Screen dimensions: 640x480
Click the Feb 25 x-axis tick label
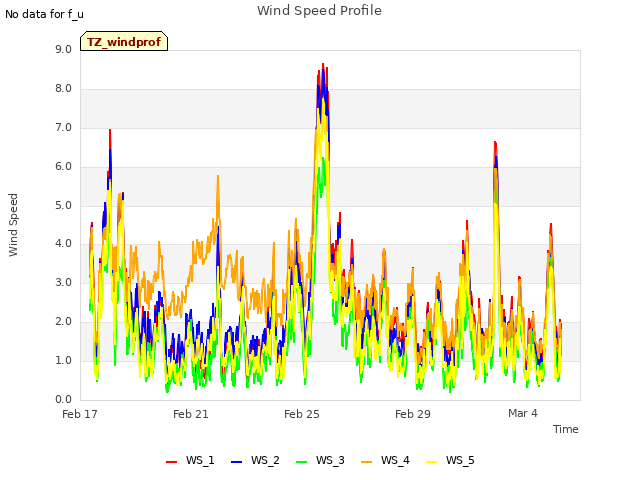click(x=302, y=414)
